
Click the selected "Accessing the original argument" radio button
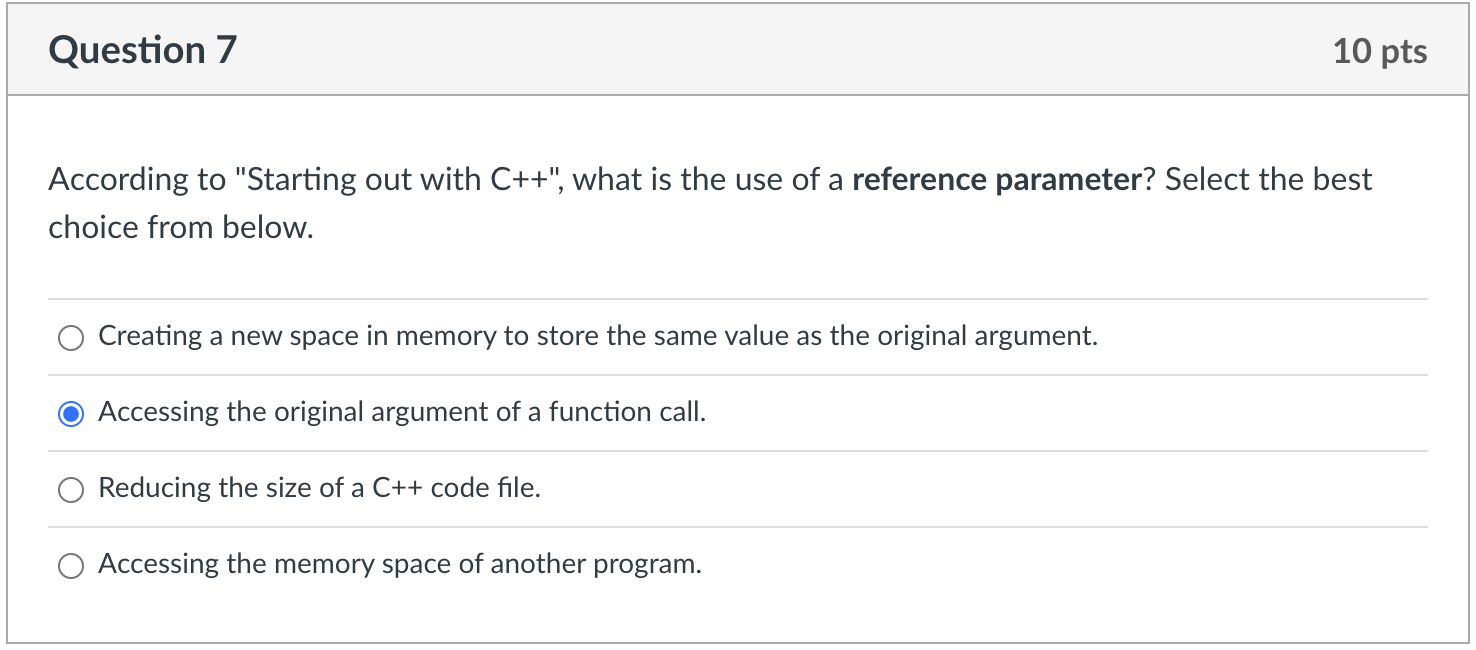pos(70,413)
